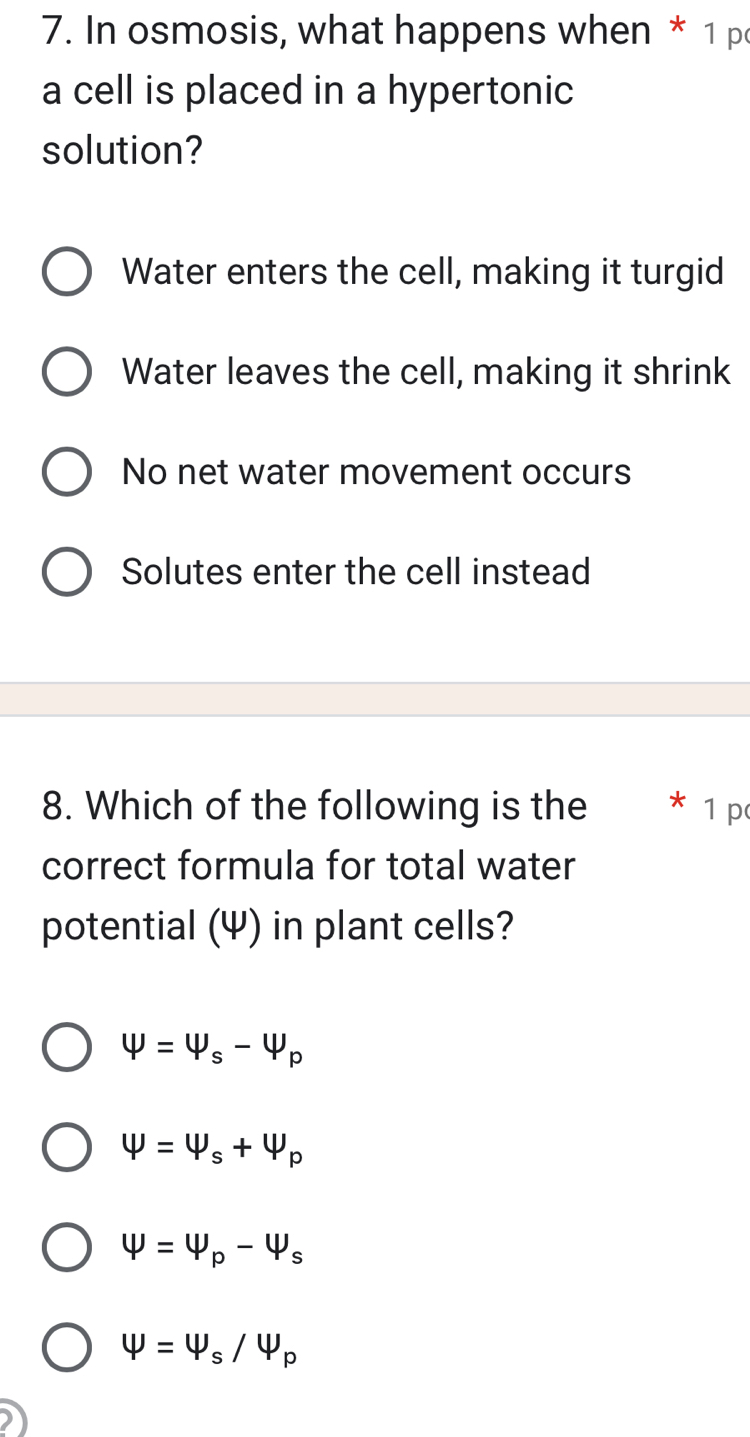Select the Ψ = Ψs − Ψp radio button

67,1047
